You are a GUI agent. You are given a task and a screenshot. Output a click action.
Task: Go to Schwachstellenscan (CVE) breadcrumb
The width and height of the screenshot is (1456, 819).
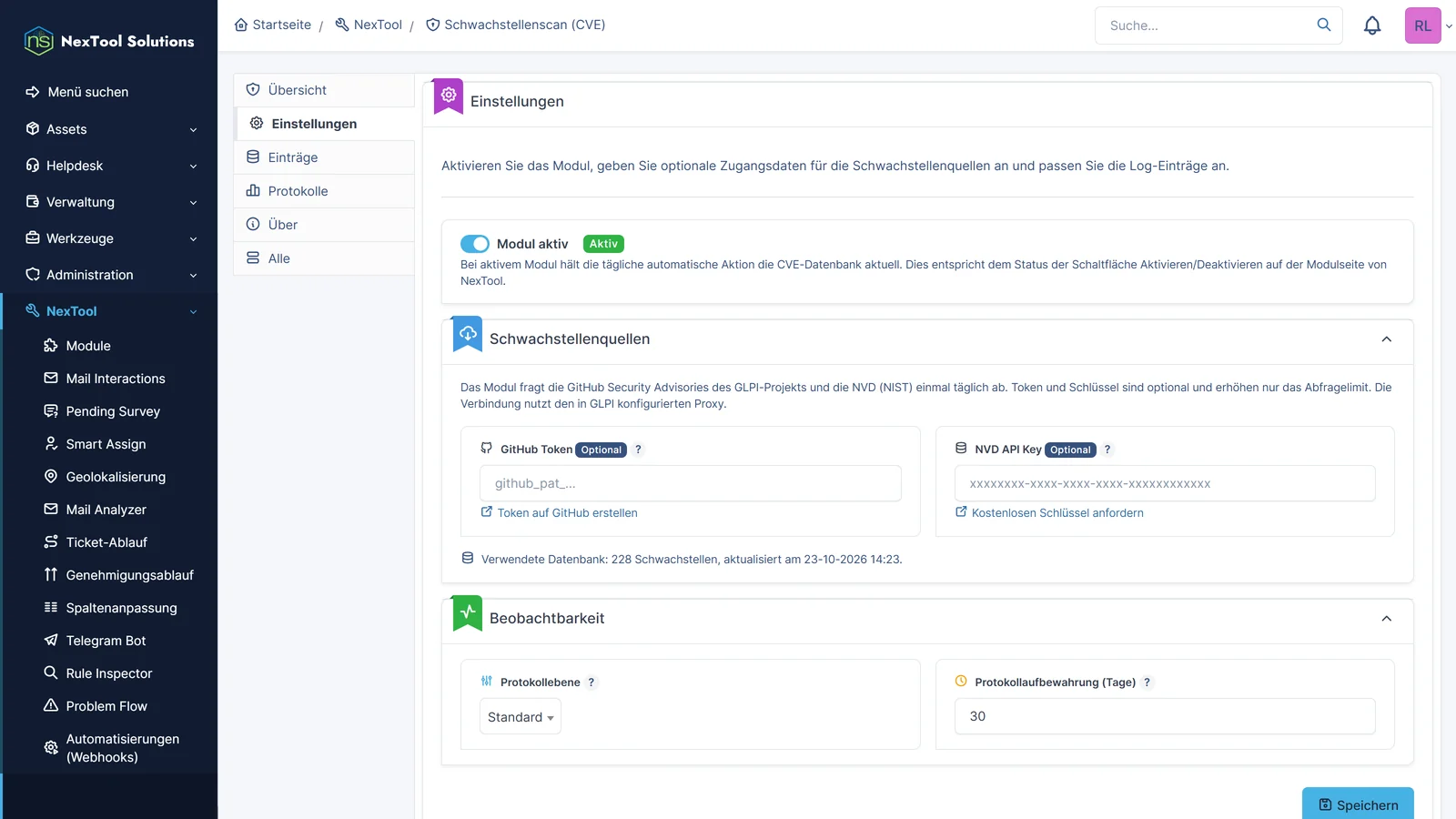pyautogui.click(x=516, y=25)
